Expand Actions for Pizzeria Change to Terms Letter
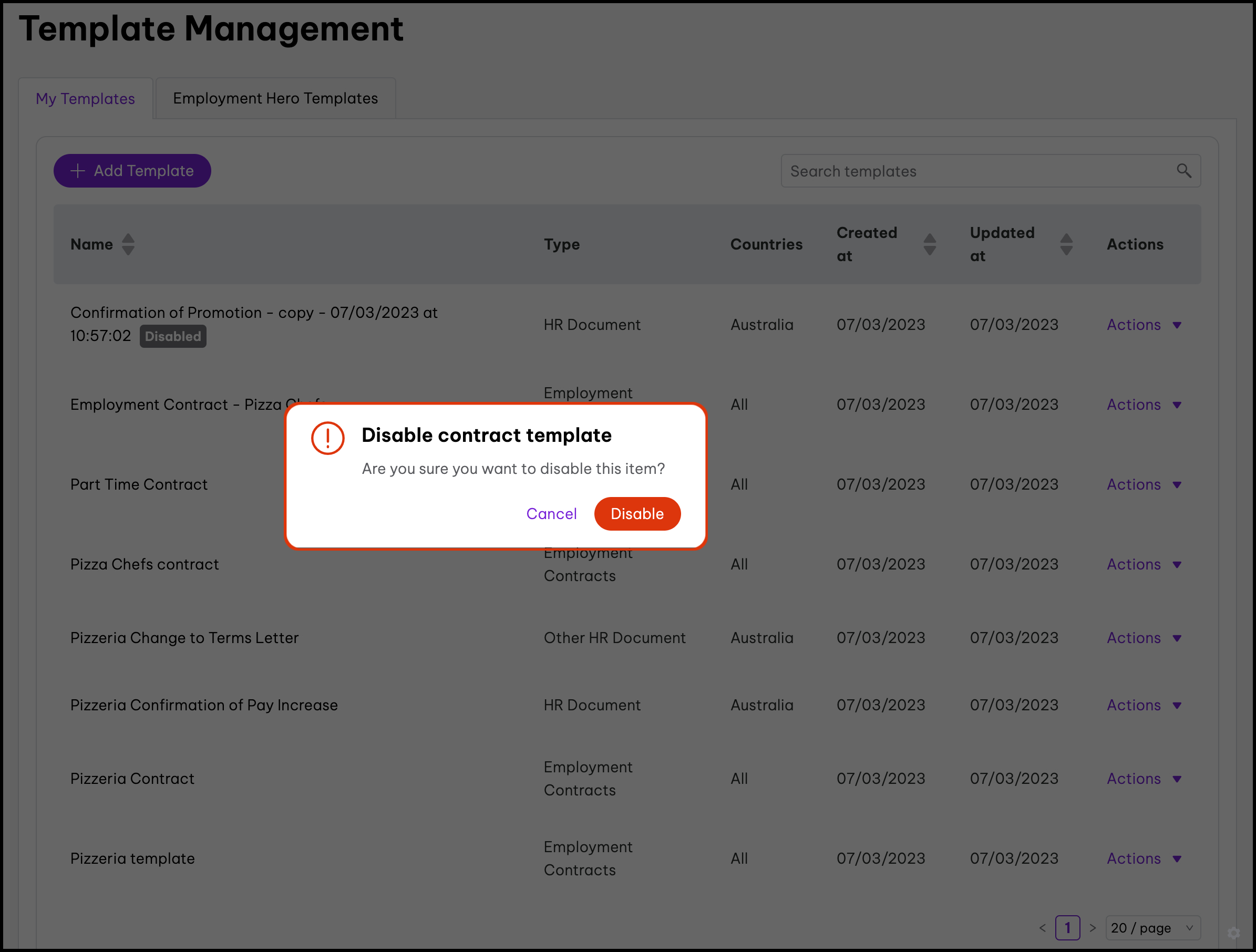The image size is (1256, 952). coord(1143,637)
